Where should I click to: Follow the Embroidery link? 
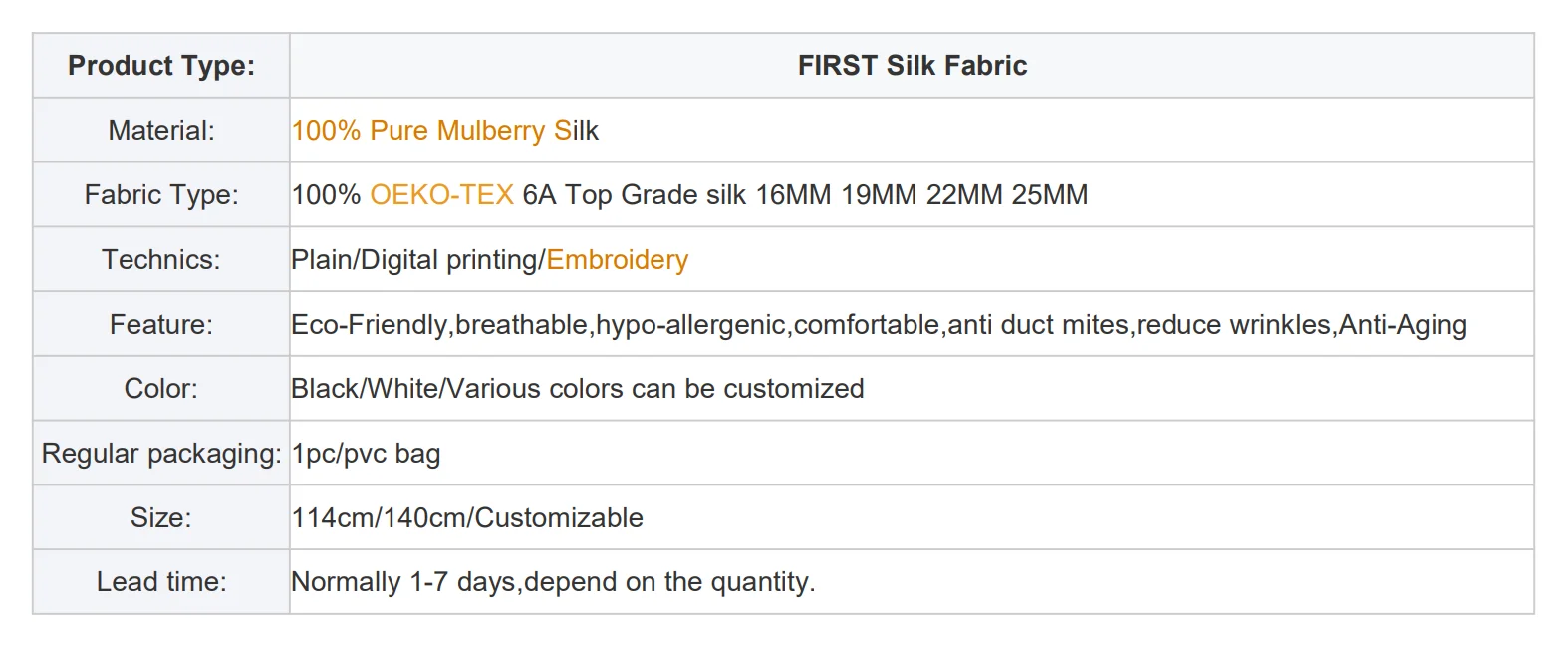click(617, 260)
